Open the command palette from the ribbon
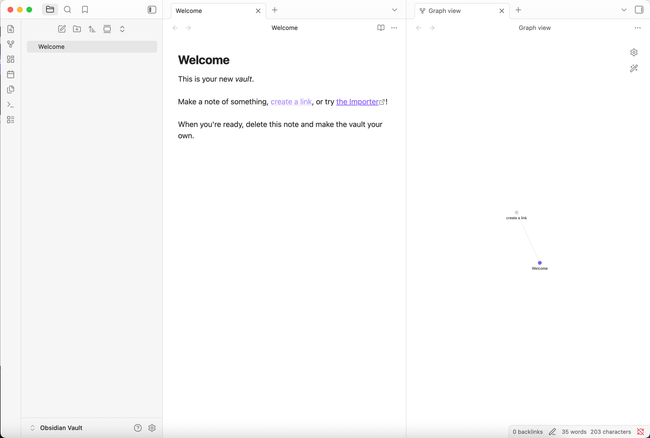650x438 pixels. point(11,104)
